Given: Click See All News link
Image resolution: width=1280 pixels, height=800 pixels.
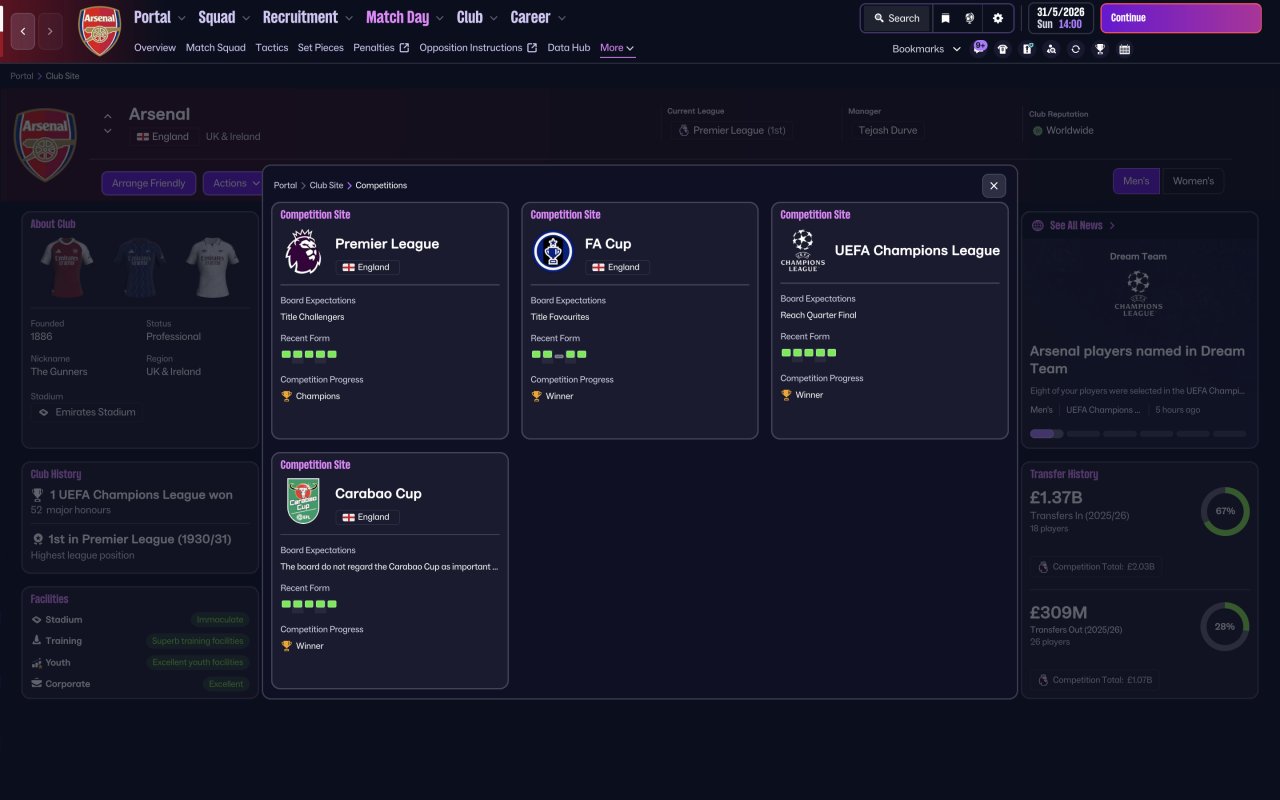Looking at the screenshot, I should (1076, 226).
